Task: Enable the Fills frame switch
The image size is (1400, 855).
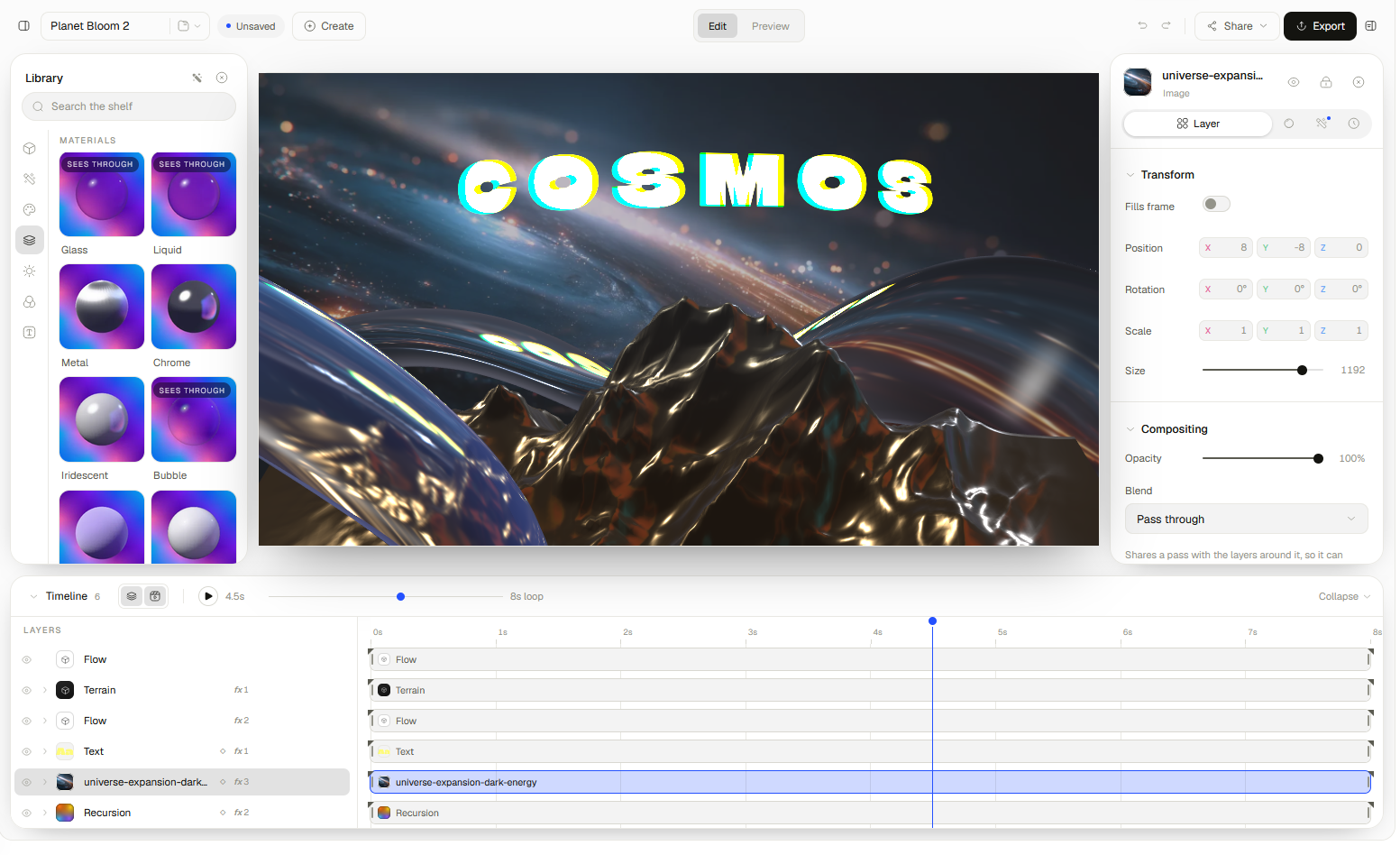Action: (1216, 205)
